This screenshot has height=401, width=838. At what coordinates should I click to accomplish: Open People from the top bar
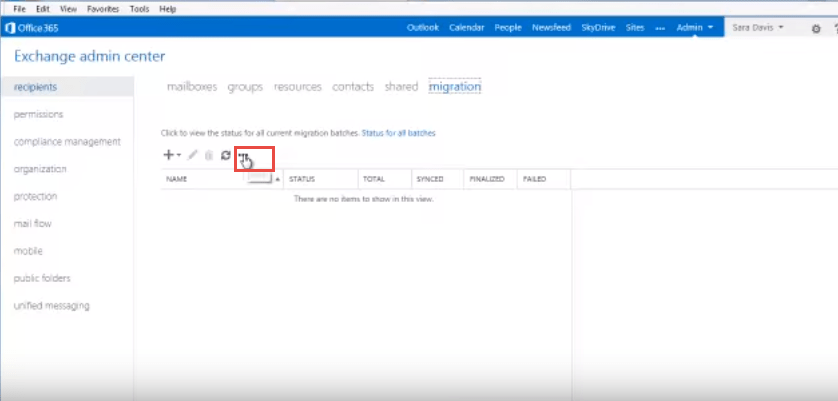point(508,27)
